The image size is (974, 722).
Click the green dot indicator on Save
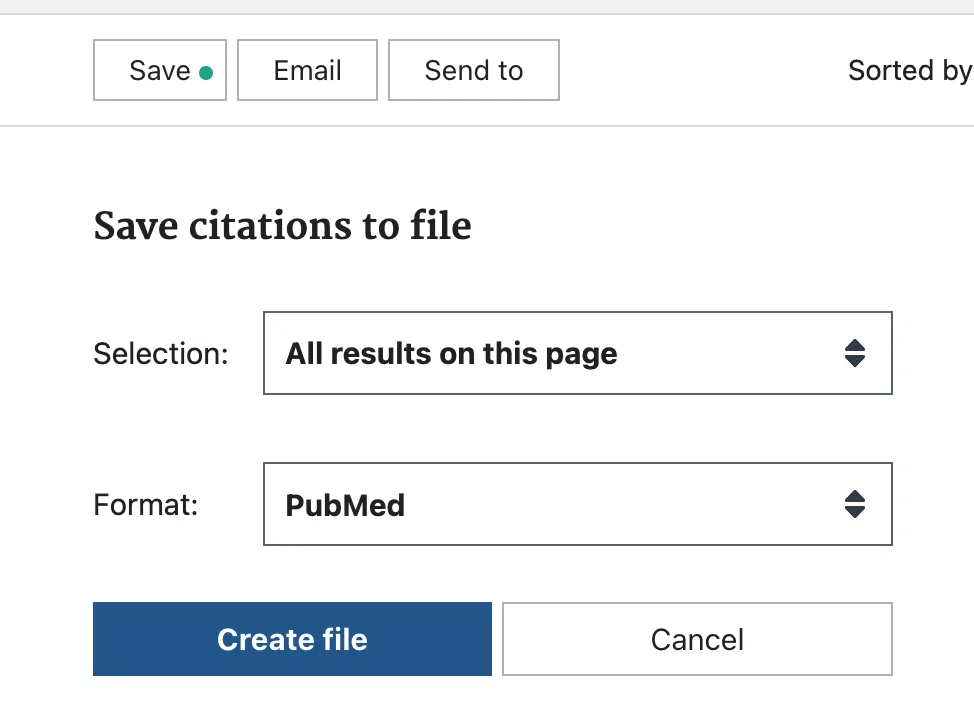[x=206, y=73]
